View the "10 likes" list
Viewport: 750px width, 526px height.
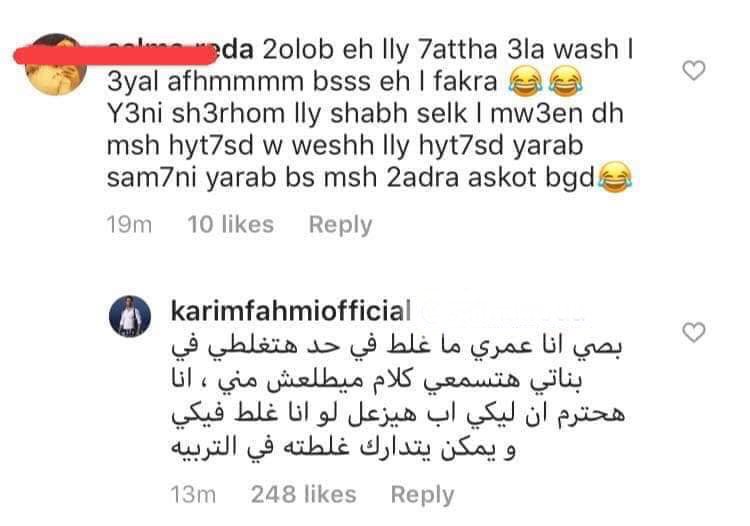pos(231,224)
